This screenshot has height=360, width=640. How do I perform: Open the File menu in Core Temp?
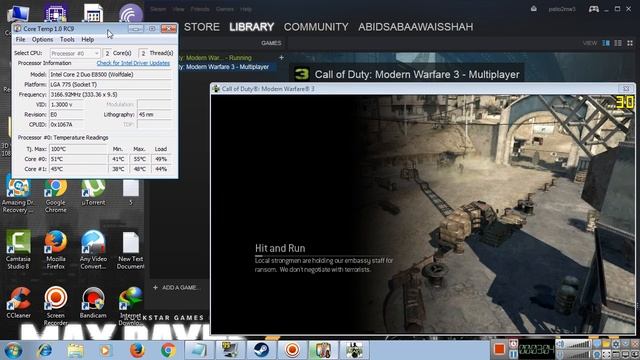(x=20, y=40)
